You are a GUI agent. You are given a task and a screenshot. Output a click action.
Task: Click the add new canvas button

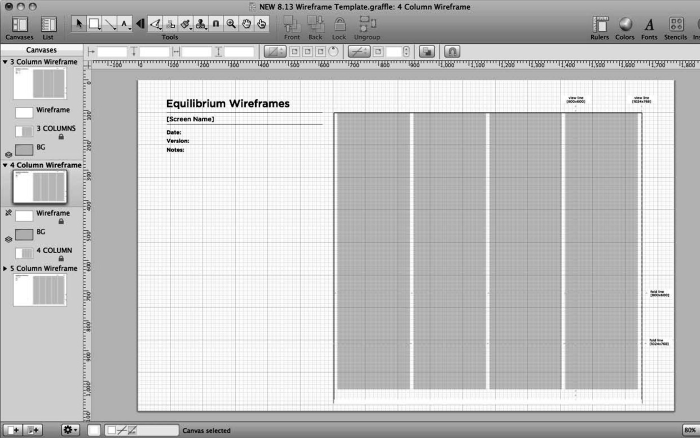13,430
